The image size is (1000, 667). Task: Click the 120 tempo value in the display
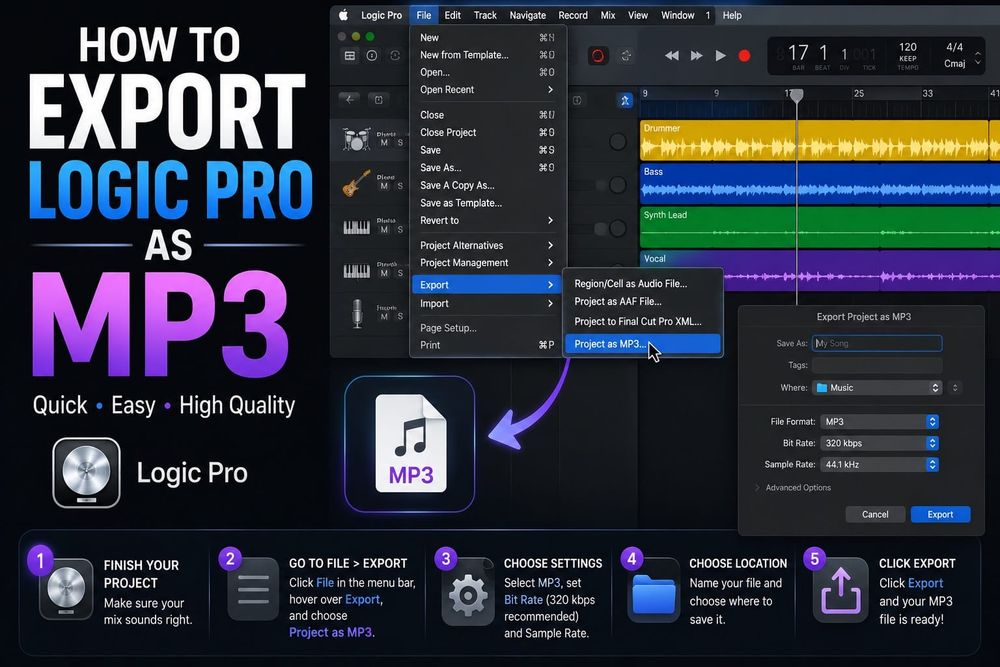pyautogui.click(x=908, y=47)
